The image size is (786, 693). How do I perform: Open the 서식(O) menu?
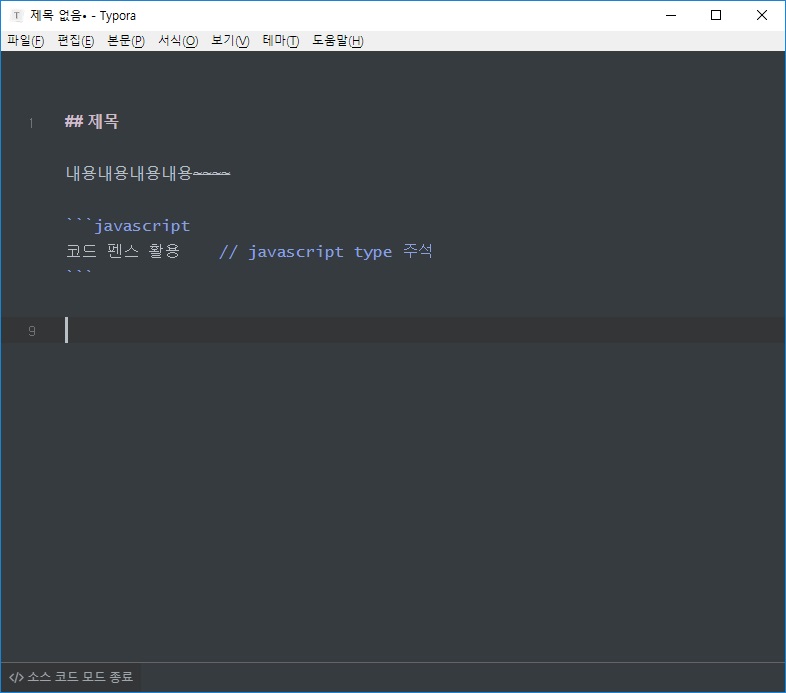178,41
